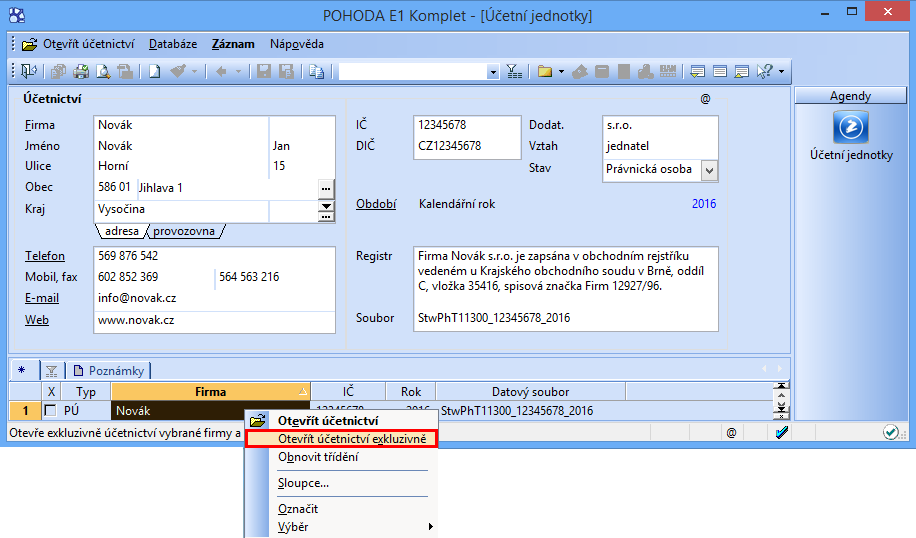Click the grey save diskette icon
Screen dimensions: 916x538
pyautogui.click(x=264, y=71)
